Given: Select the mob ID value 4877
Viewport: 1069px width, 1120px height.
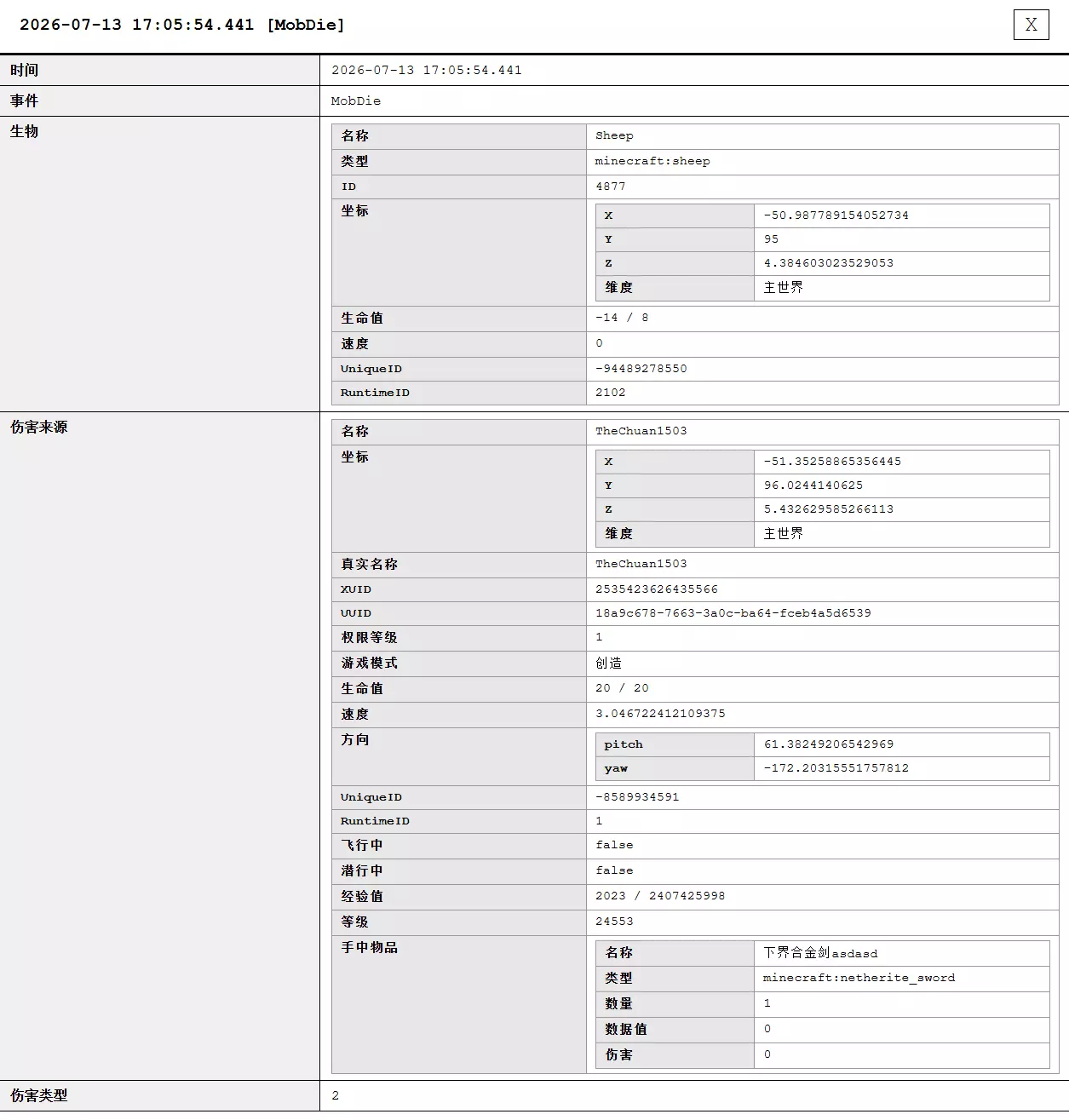Looking at the screenshot, I should tap(611, 186).
